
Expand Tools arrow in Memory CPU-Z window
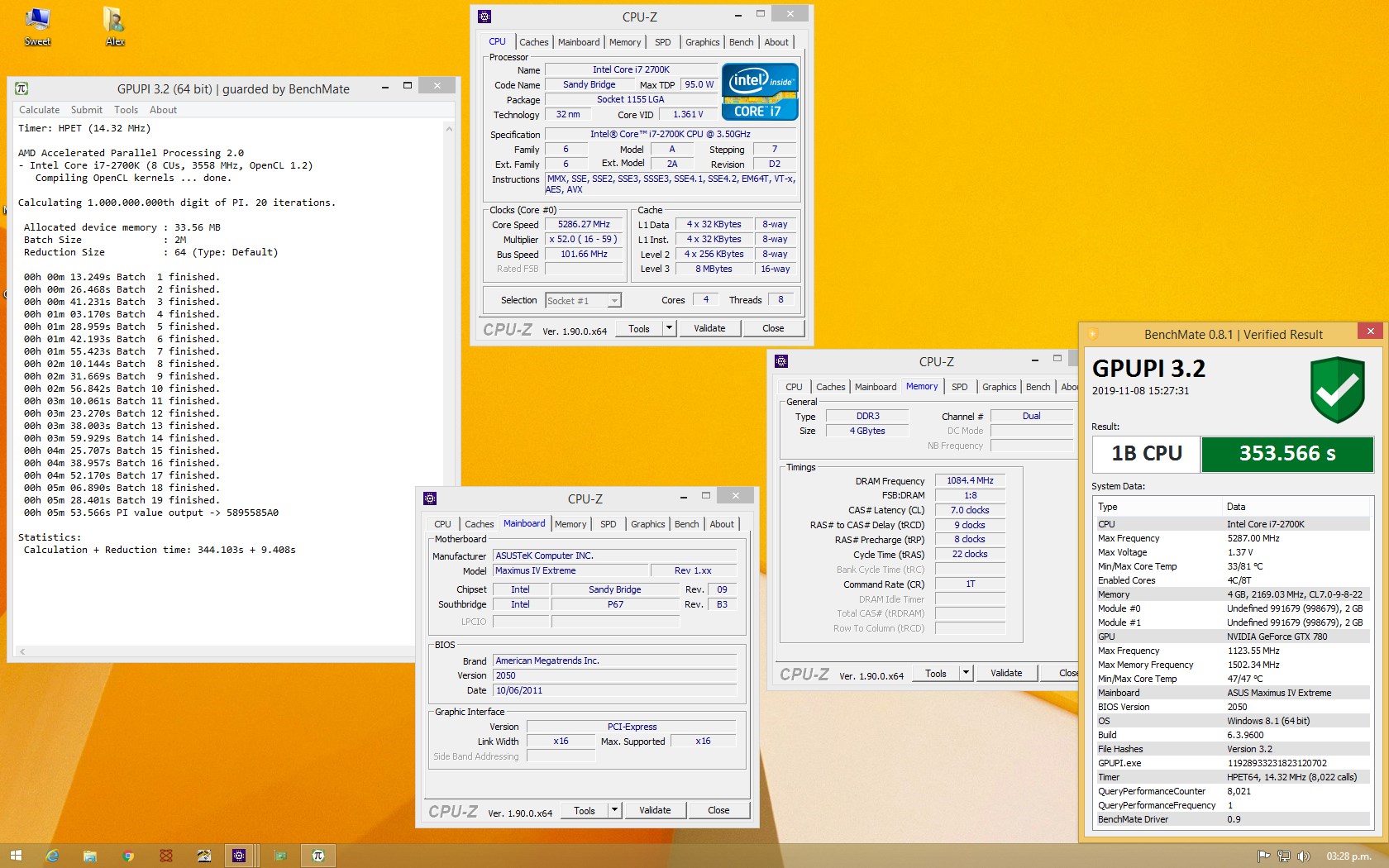966,673
